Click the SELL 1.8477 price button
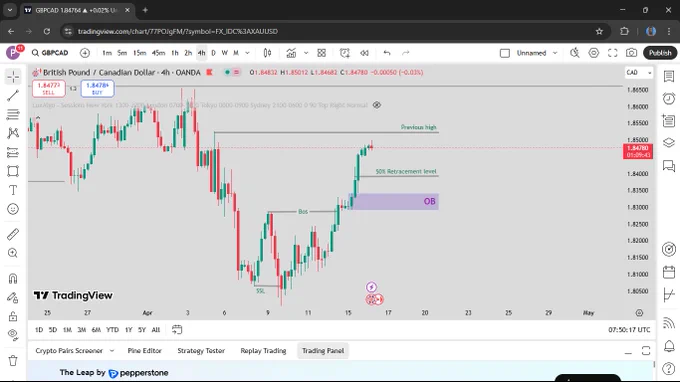The width and height of the screenshot is (680, 382). pyautogui.click(x=49, y=88)
